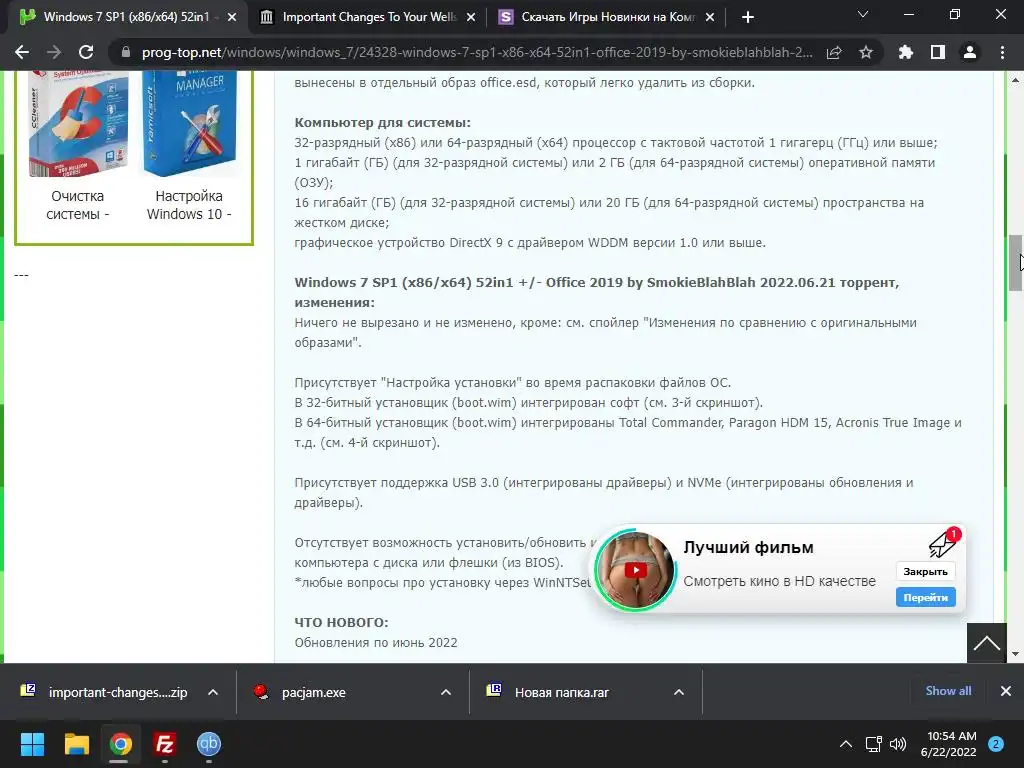Open the volume control in the tray

click(898, 744)
